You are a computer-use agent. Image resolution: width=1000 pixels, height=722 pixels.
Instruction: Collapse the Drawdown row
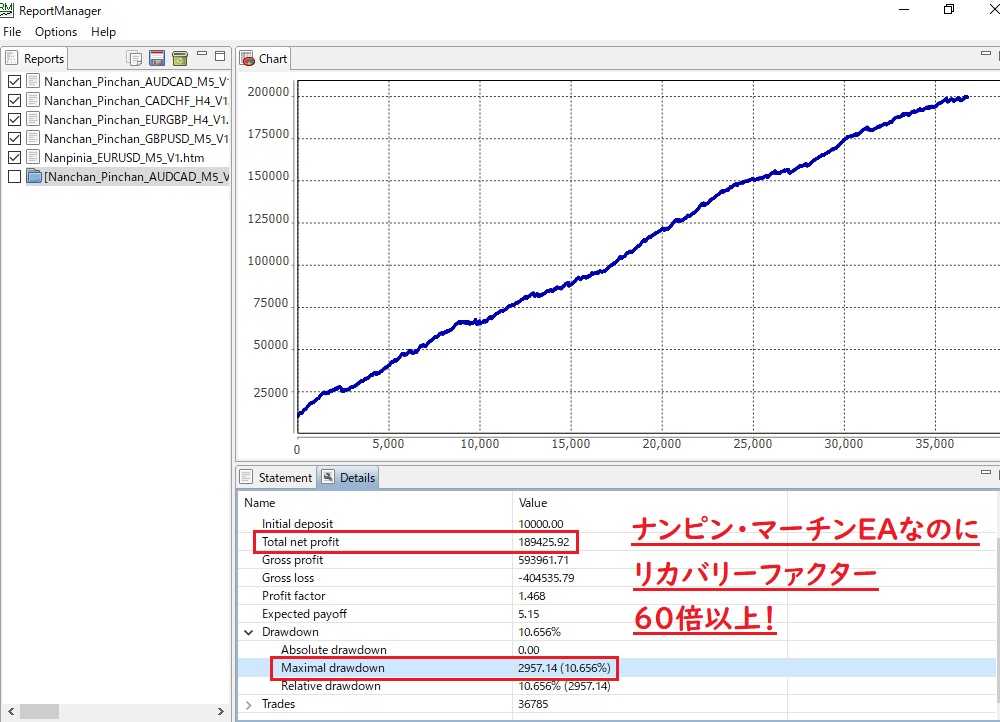pos(249,633)
